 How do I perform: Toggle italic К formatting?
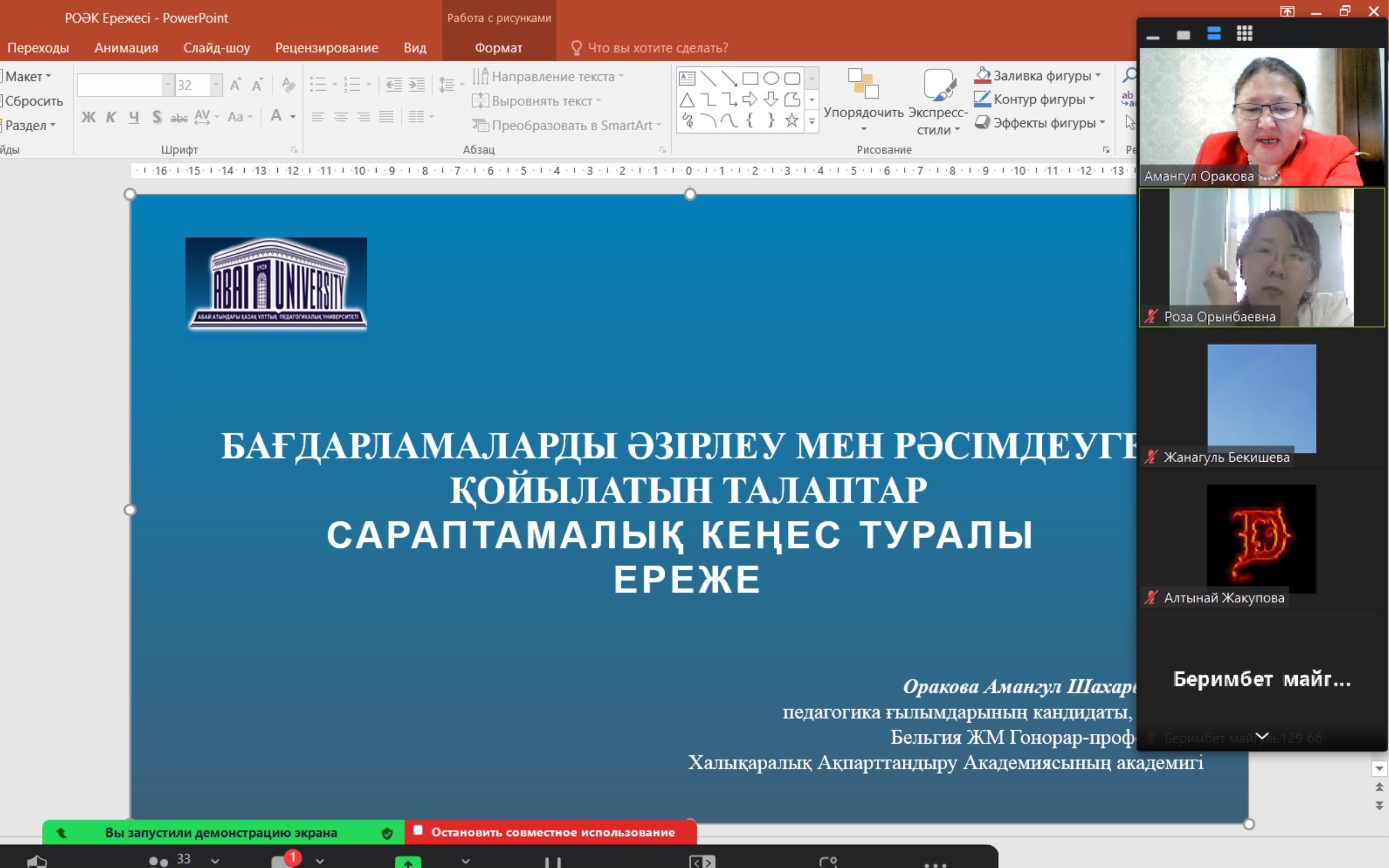pyautogui.click(x=111, y=118)
